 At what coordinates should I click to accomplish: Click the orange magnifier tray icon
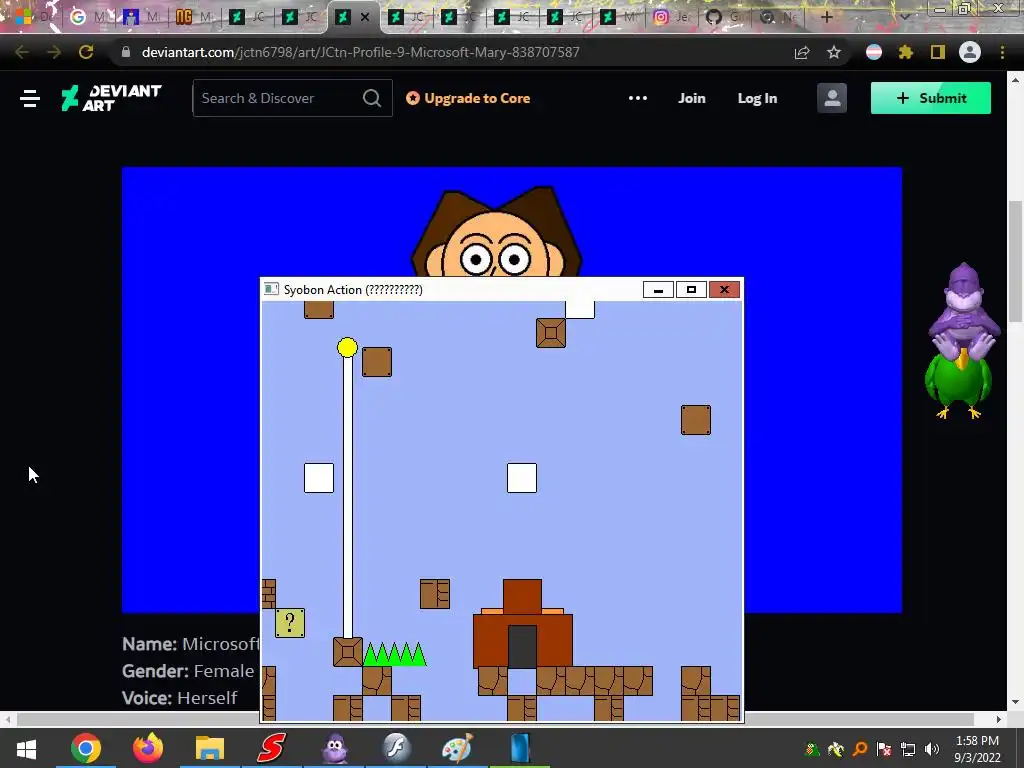point(860,749)
